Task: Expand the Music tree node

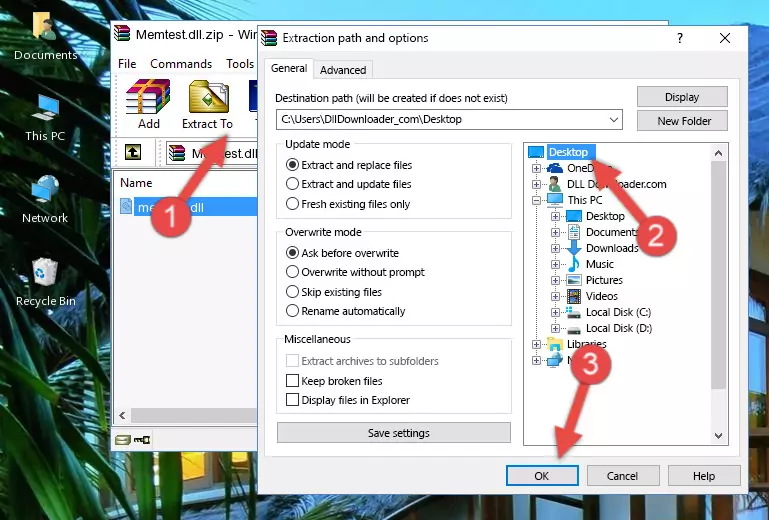Action: (x=555, y=264)
